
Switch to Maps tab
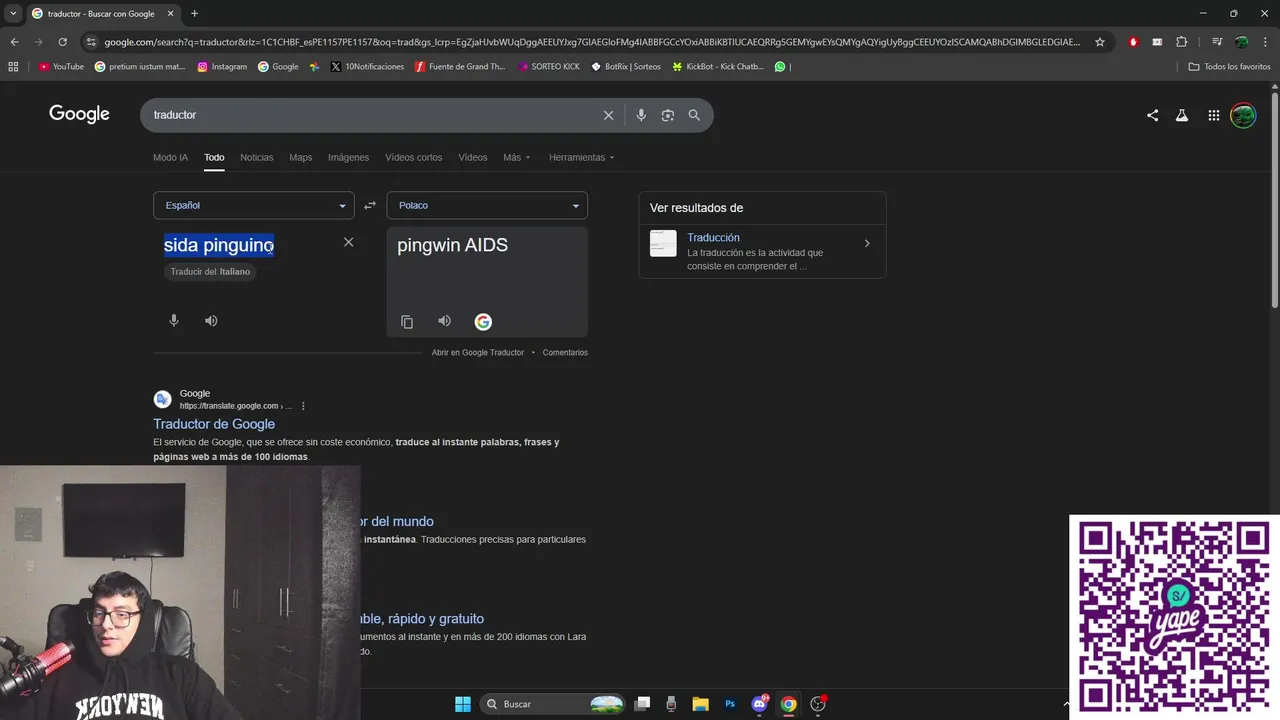pos(301,157)
